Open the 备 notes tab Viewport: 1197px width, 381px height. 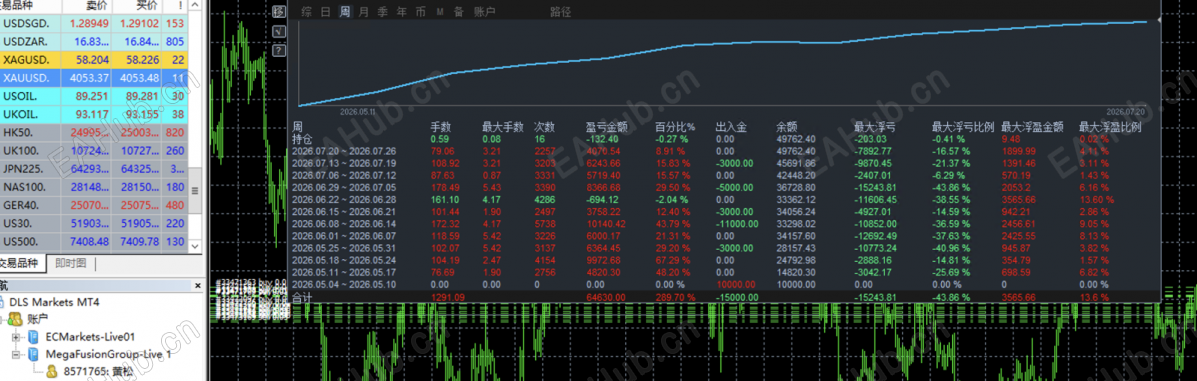coord(459,11)
